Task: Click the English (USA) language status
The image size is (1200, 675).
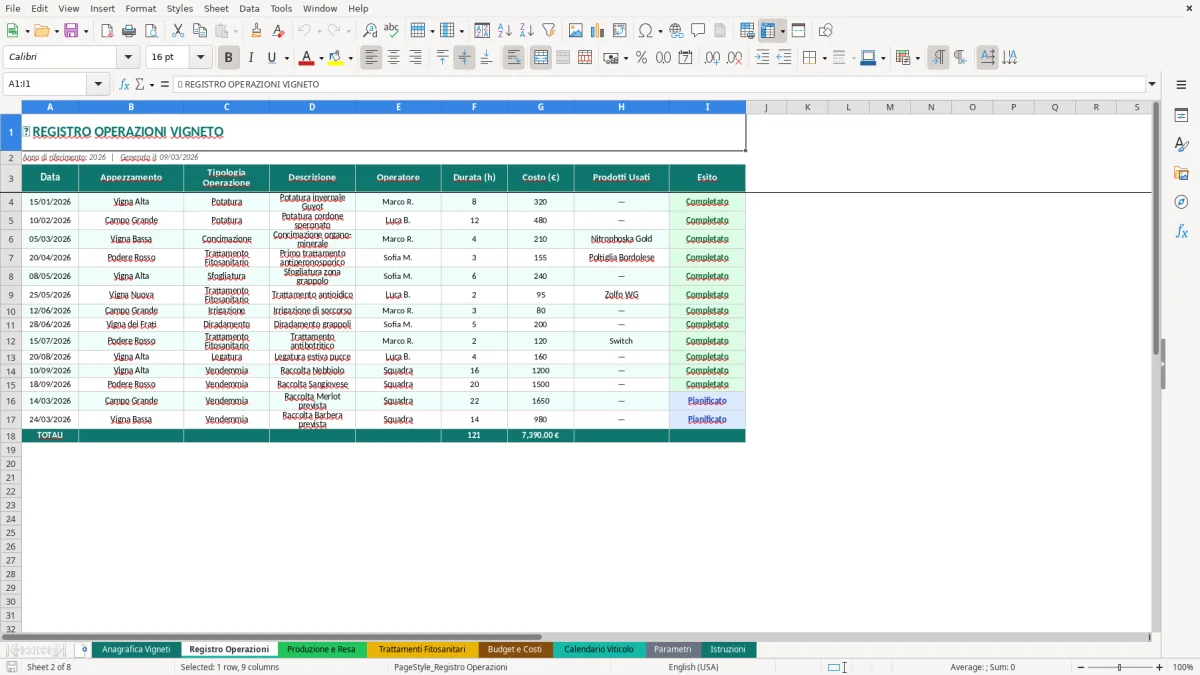Action: click(x=693, y=667)
